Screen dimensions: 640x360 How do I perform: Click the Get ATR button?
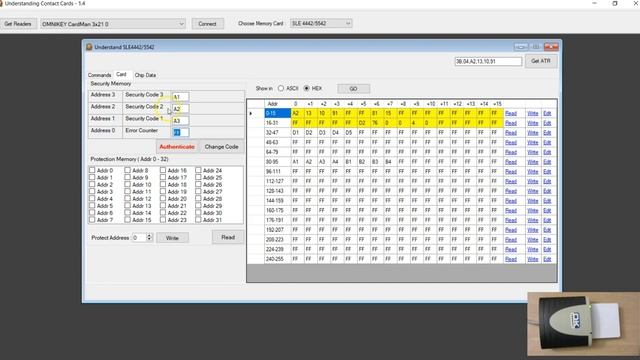[541, 61]
